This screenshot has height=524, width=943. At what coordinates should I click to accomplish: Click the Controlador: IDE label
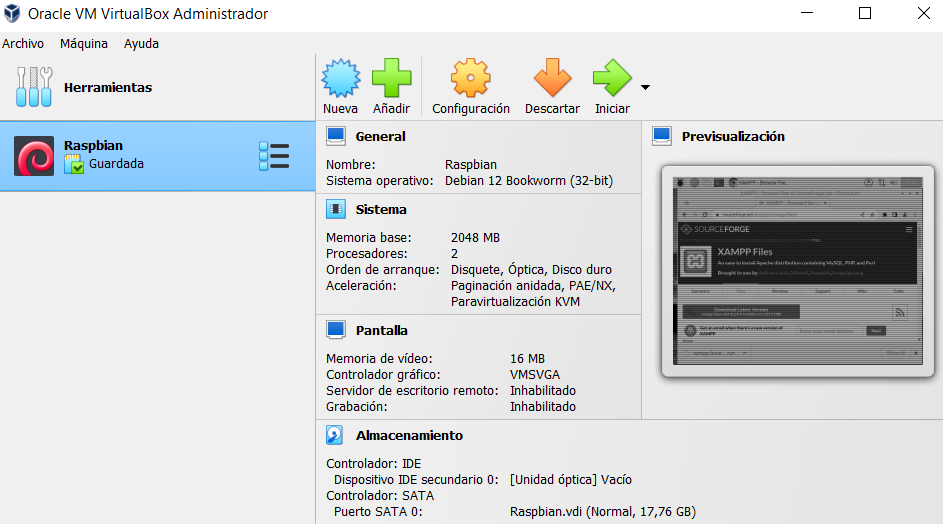point(373,464)
